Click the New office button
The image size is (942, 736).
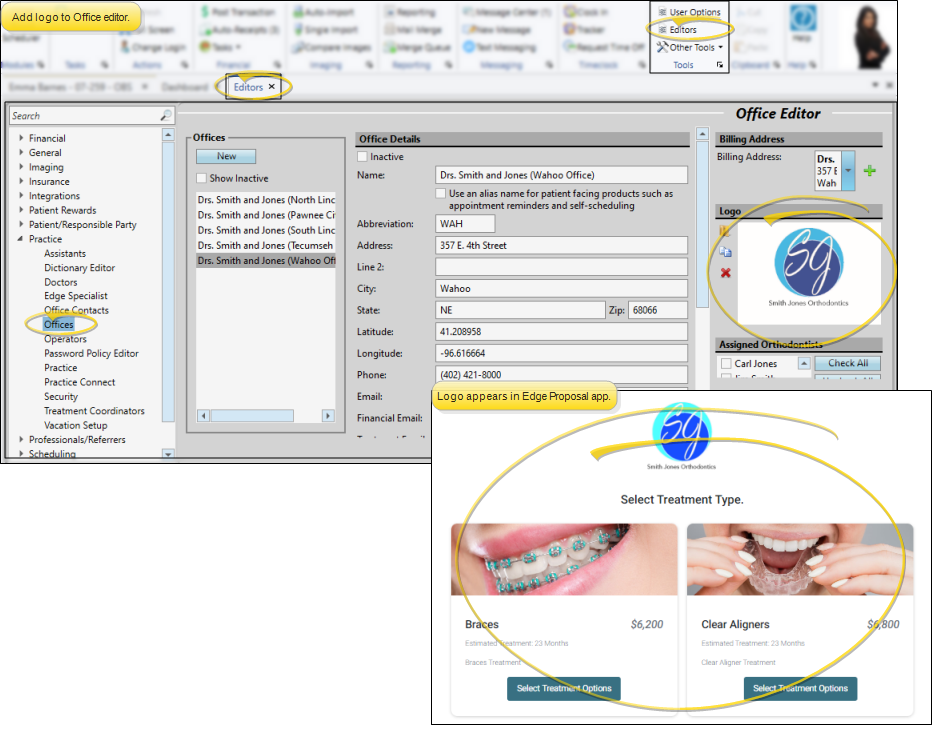(226, 156)
